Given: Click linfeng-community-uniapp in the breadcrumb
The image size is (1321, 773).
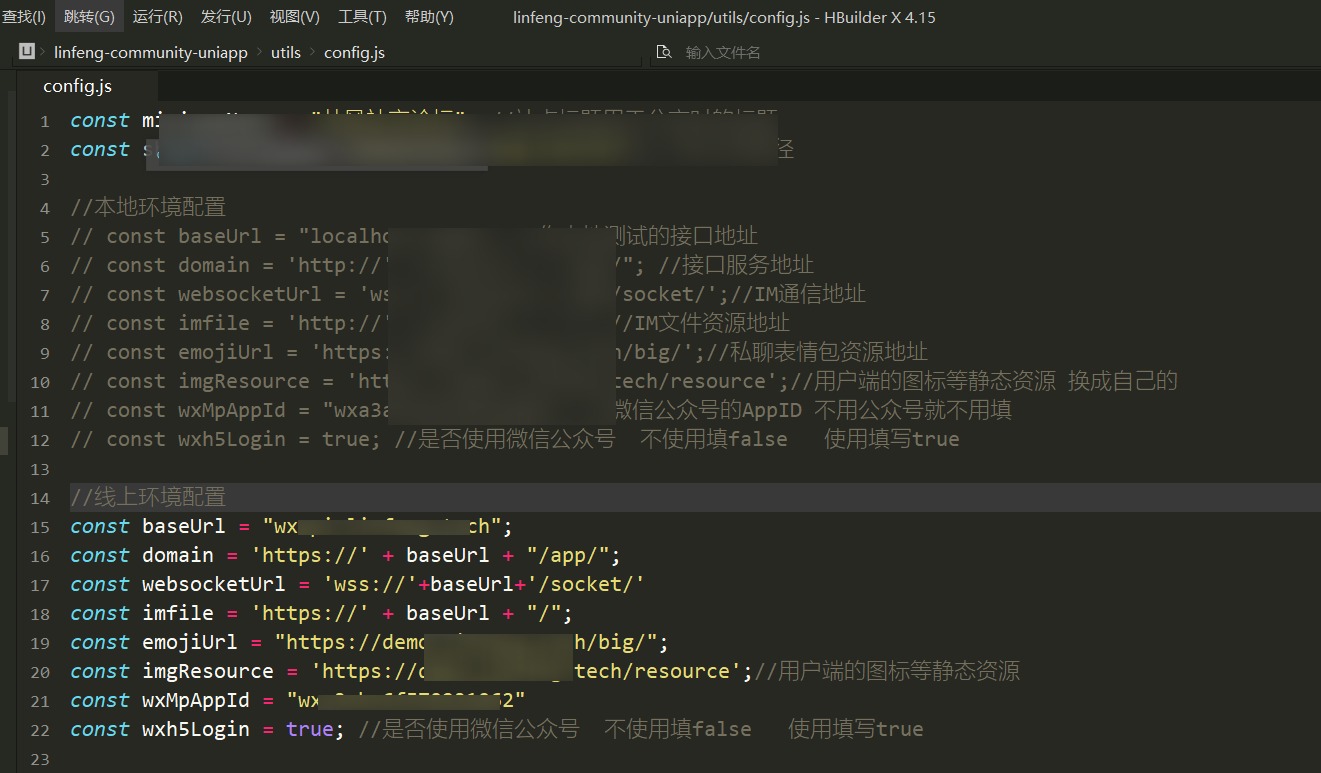Looking at the screenshot, I should pos(151,52).
